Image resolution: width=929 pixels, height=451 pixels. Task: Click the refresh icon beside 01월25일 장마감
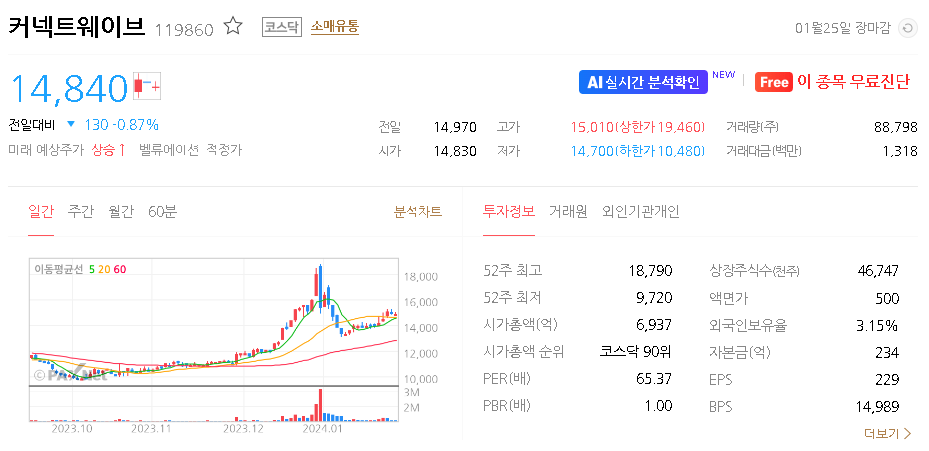click(x=908, y=28)
